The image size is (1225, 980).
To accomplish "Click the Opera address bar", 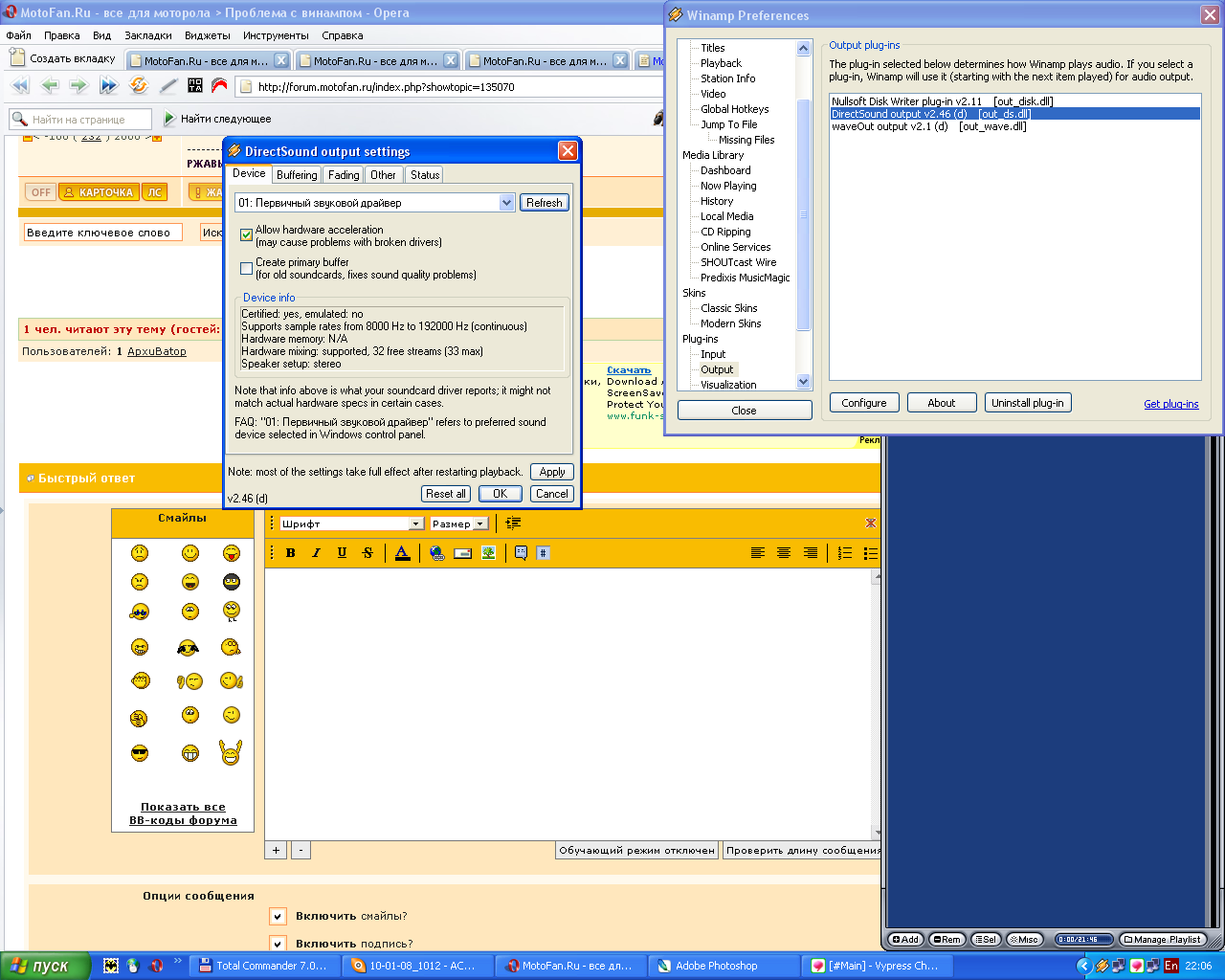I will coord(450,86).
